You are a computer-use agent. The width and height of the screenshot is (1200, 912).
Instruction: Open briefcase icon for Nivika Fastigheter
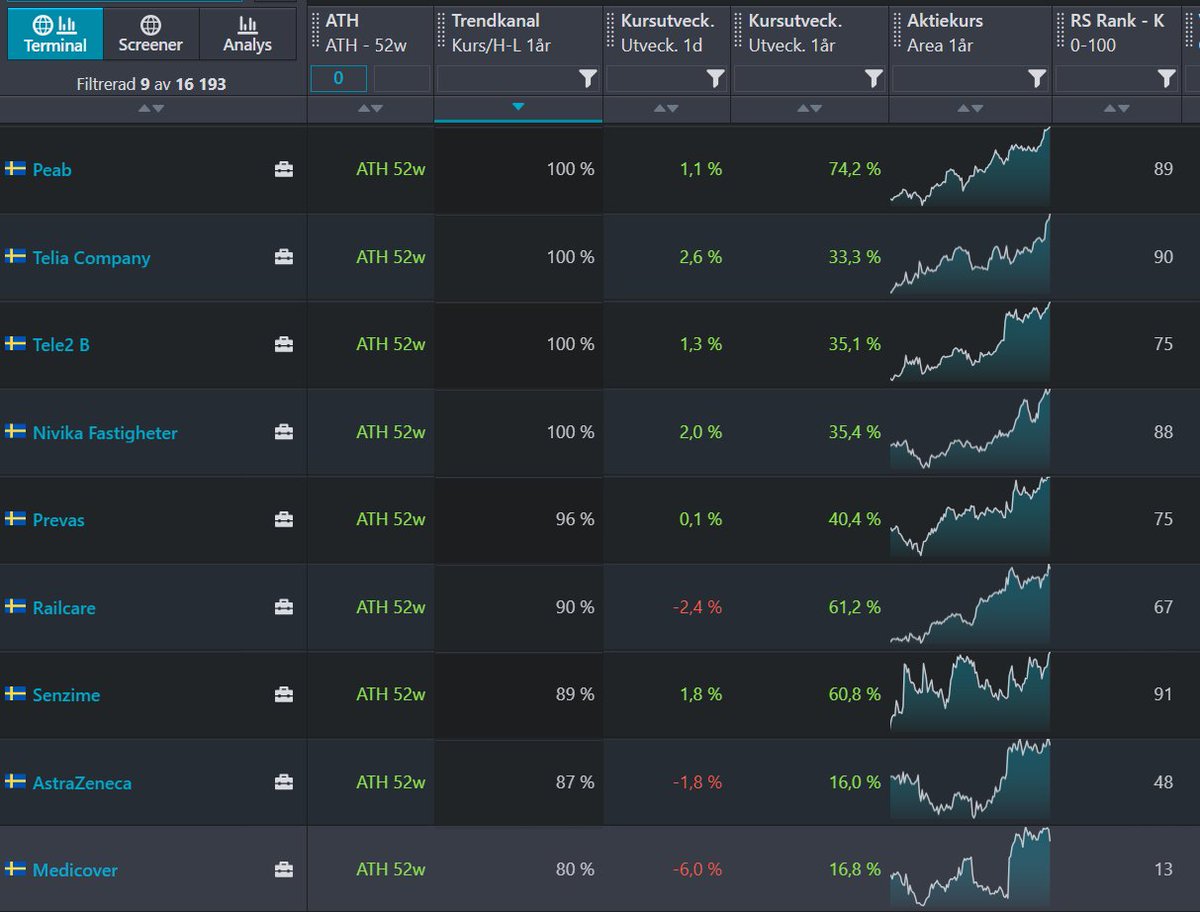284,433
